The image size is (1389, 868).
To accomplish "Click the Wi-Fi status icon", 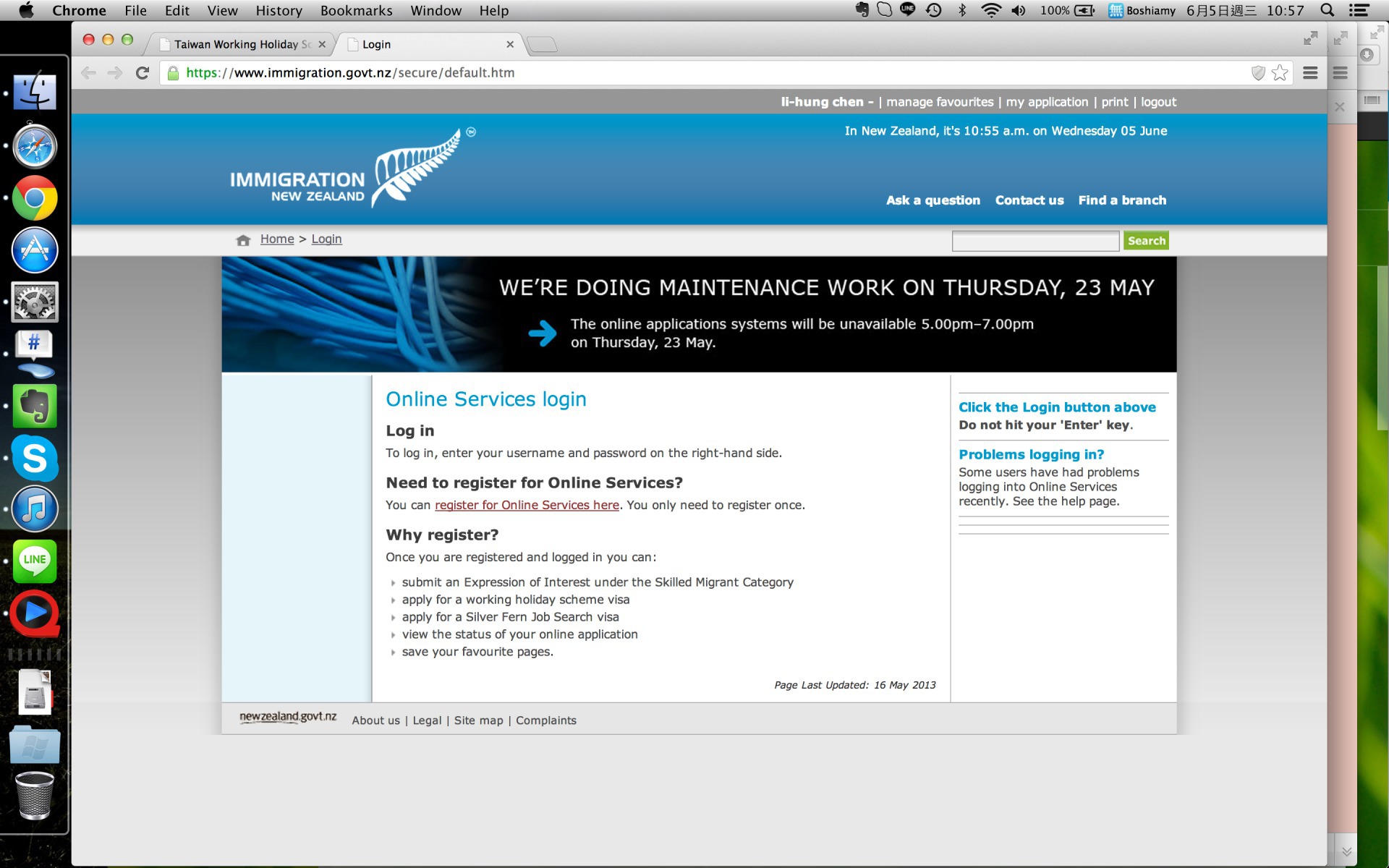I will tap(990, 10).
